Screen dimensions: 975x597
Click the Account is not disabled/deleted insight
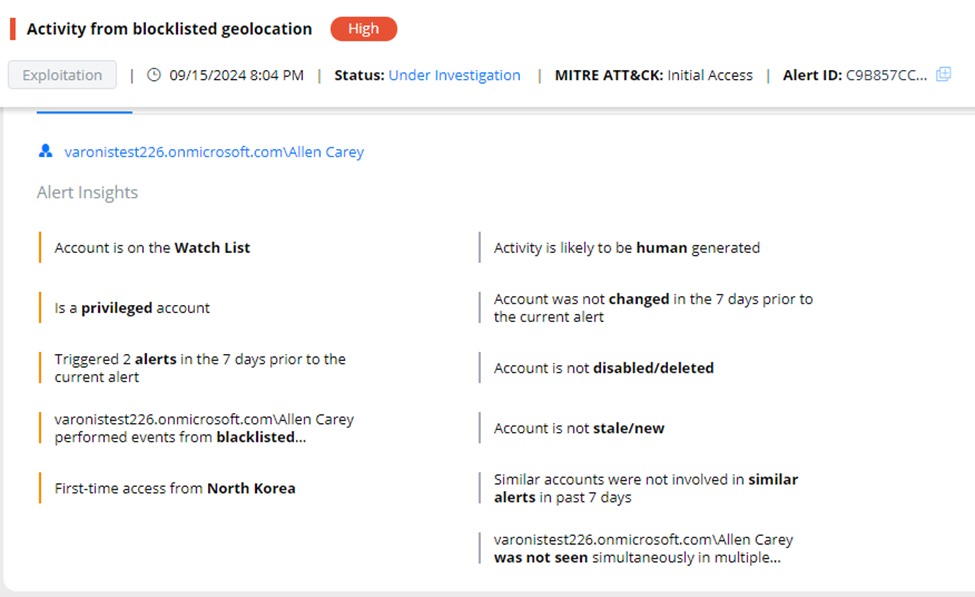[604, 368]
